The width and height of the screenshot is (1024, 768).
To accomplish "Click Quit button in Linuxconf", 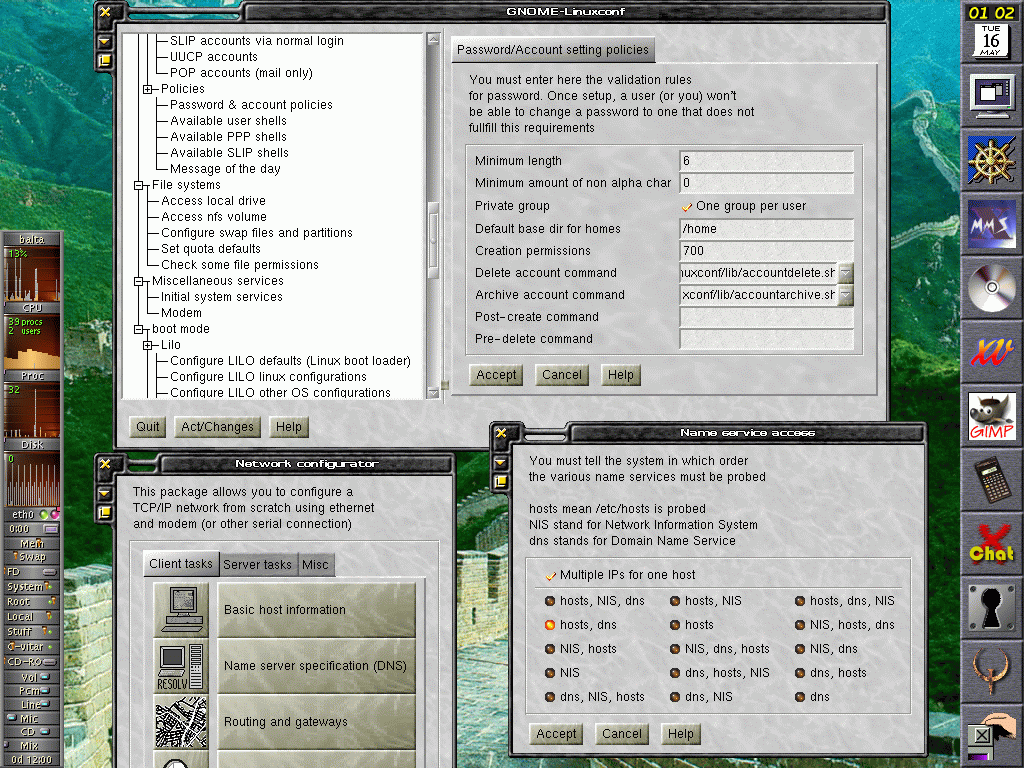I will (148, 427).
